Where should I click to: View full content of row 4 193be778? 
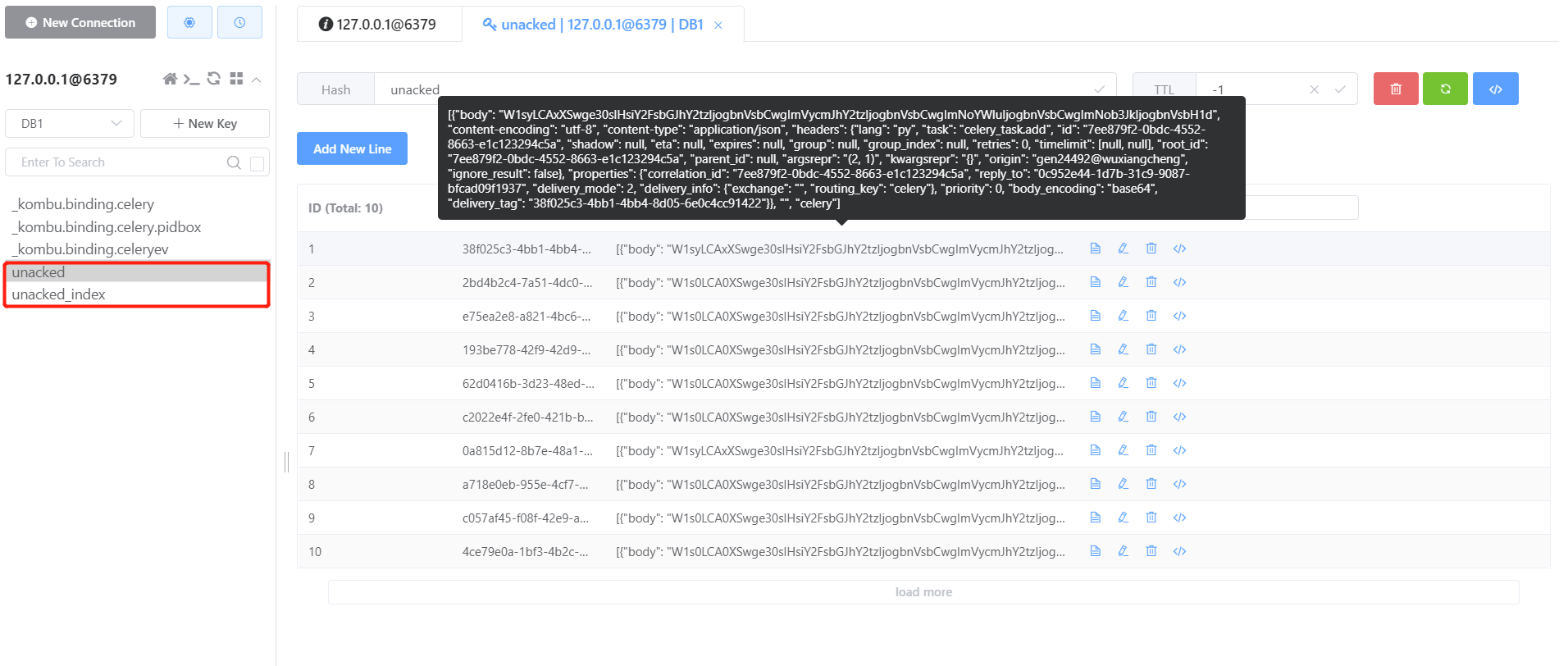[1096, 349]
